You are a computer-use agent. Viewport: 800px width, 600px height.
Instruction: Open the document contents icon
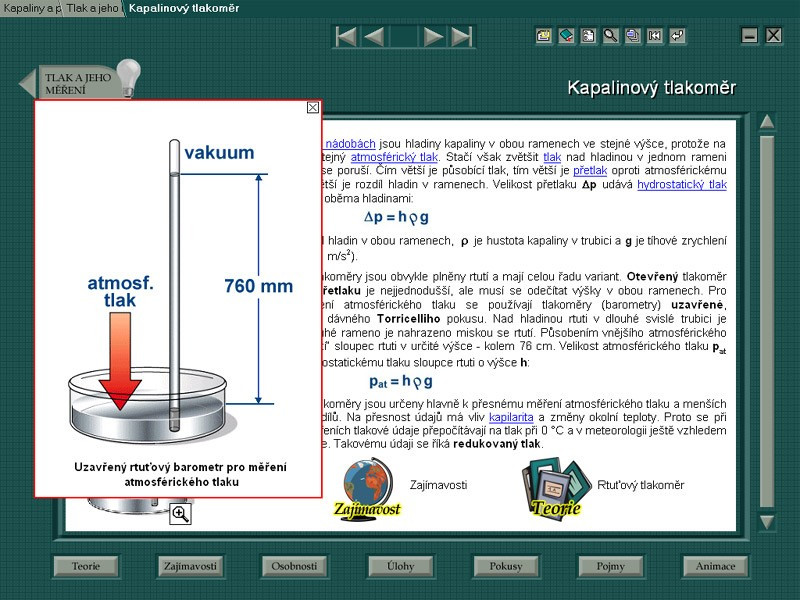(588, 36)
